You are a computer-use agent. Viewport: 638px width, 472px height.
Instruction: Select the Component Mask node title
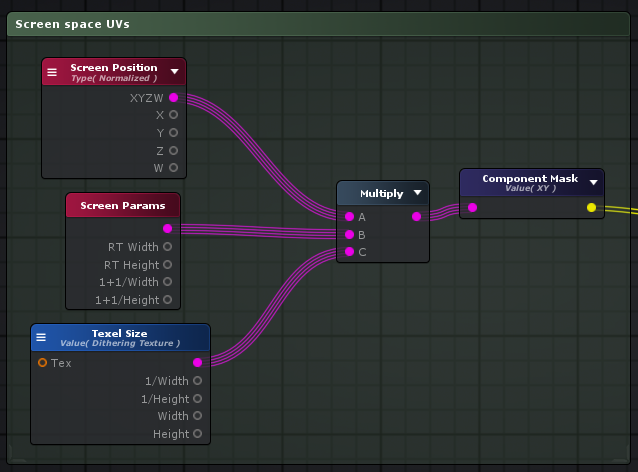pos(530,178)
